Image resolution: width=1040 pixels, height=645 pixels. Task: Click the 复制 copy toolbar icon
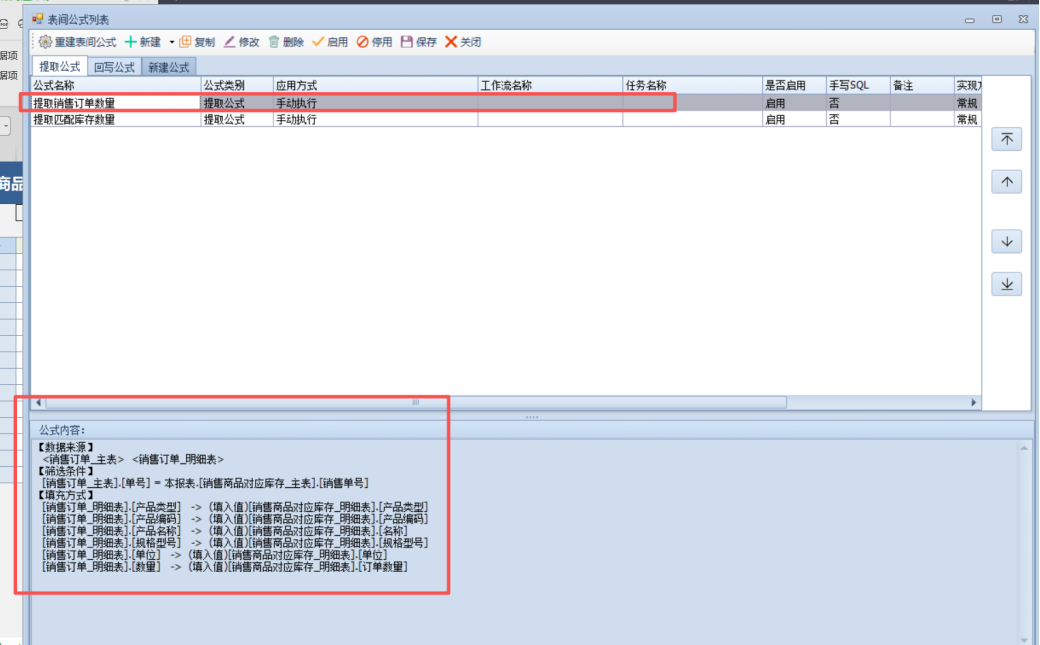(197, 42)
